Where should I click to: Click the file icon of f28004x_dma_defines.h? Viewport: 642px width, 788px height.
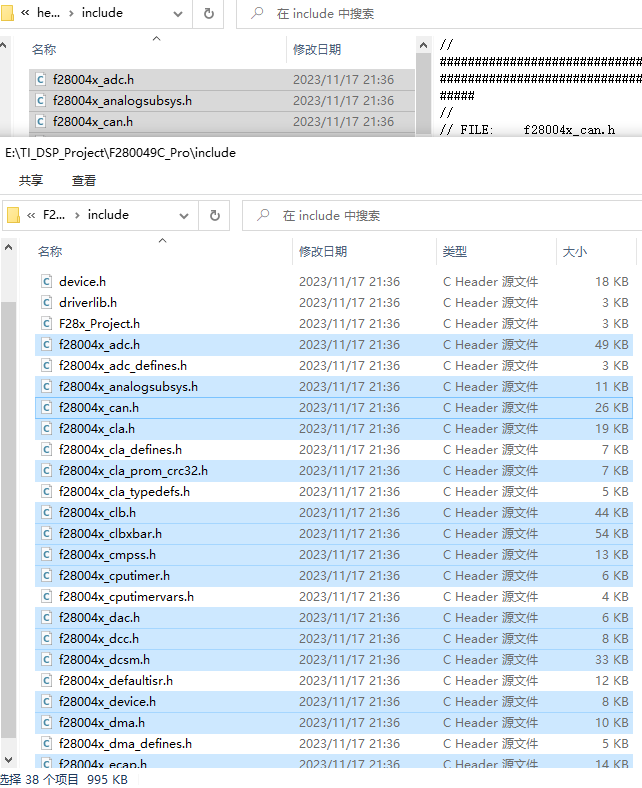point(46,743)
